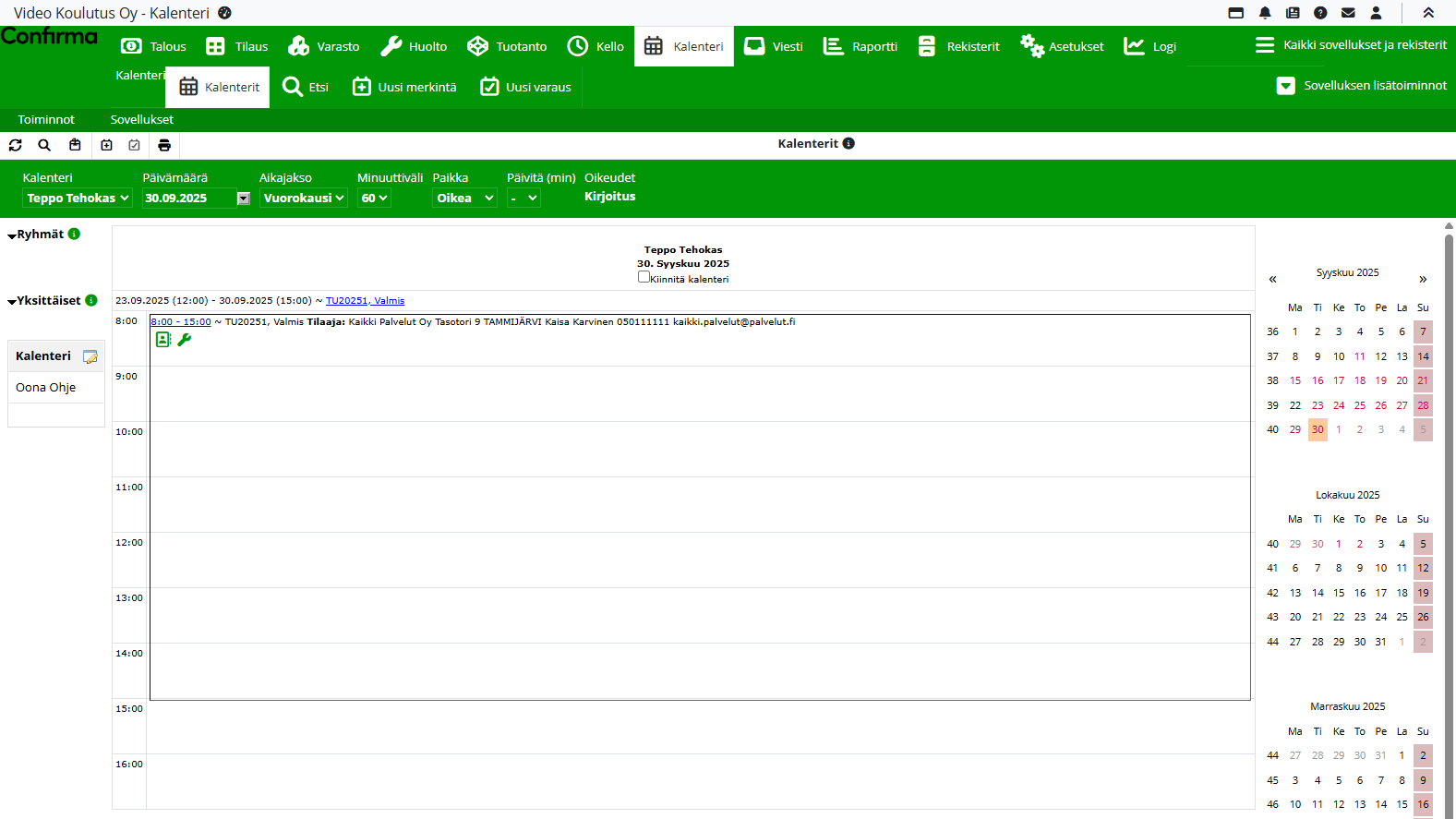Switch to the Uusi merkintä tab
Image resolution: width=1456 pixels, height=819 pixels.
pos(404,87)
